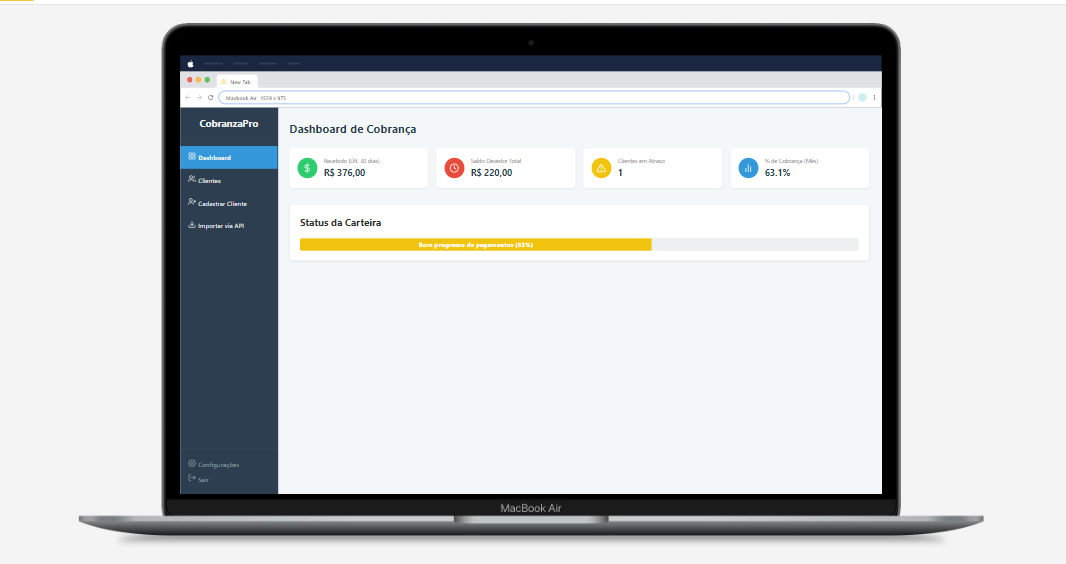Click the yellow payment progress bar
The height and width of the screenshot is (564, 1066).
click(x=475, y=245)
